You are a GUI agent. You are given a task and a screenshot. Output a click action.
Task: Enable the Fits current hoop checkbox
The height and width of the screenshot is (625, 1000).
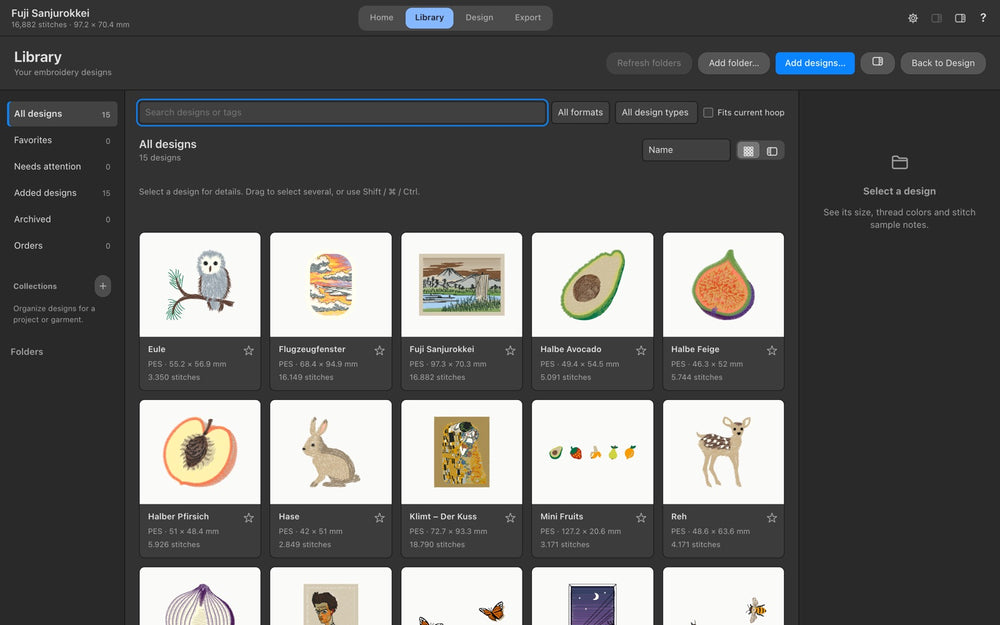(708, 112)
